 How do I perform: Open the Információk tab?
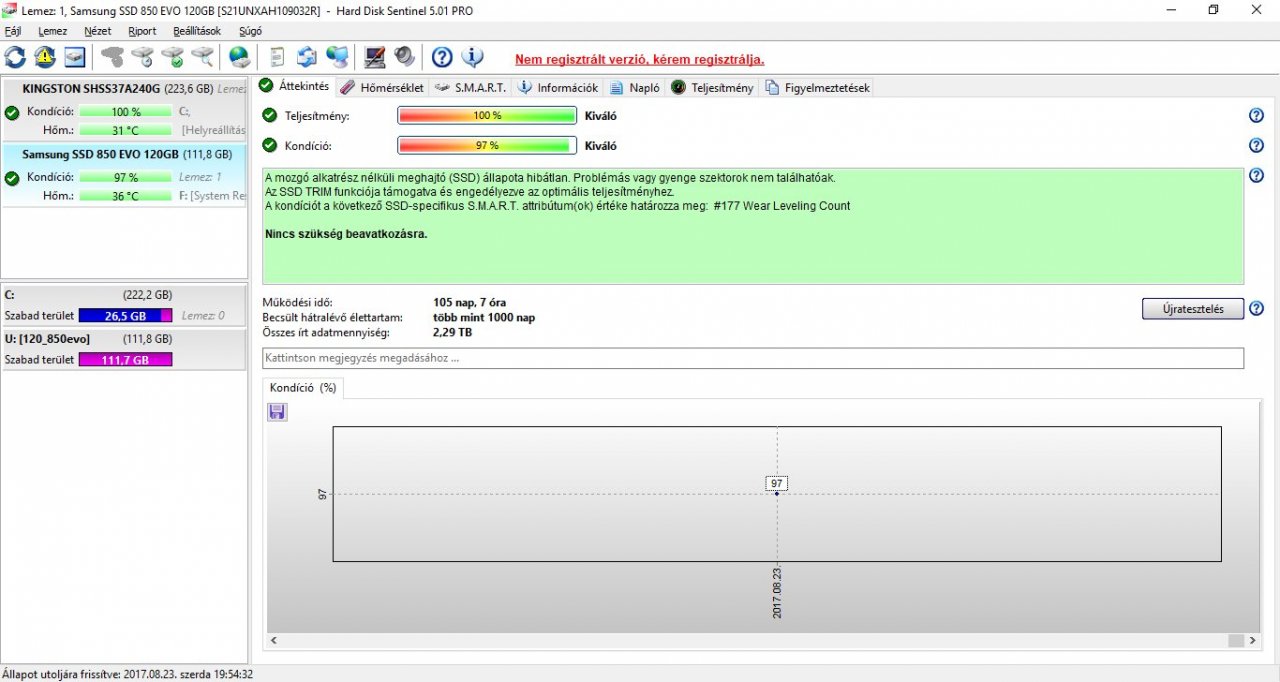click(x=559, y=88)
